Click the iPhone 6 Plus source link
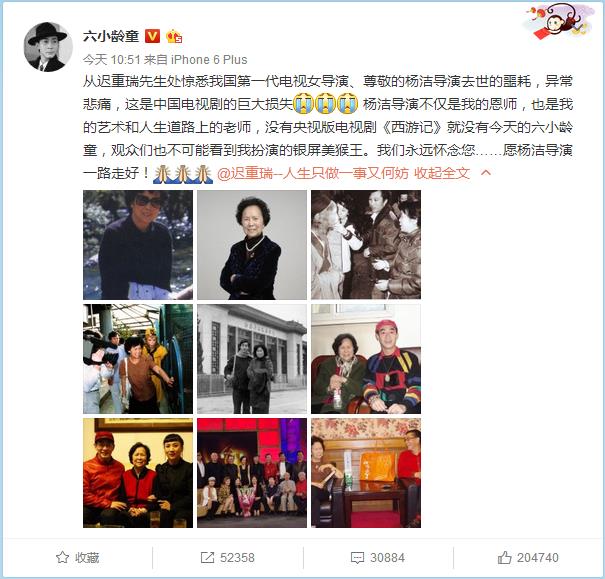 [209, 60]
